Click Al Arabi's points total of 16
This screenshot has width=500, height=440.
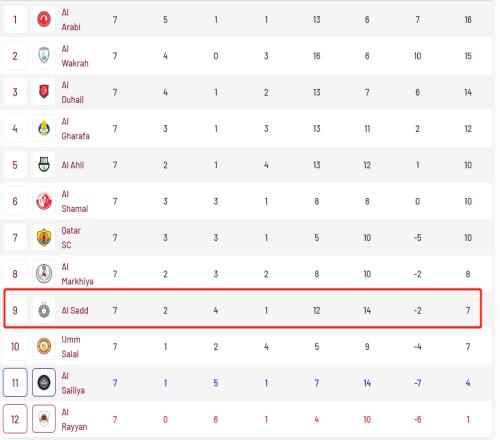(468, 20)
